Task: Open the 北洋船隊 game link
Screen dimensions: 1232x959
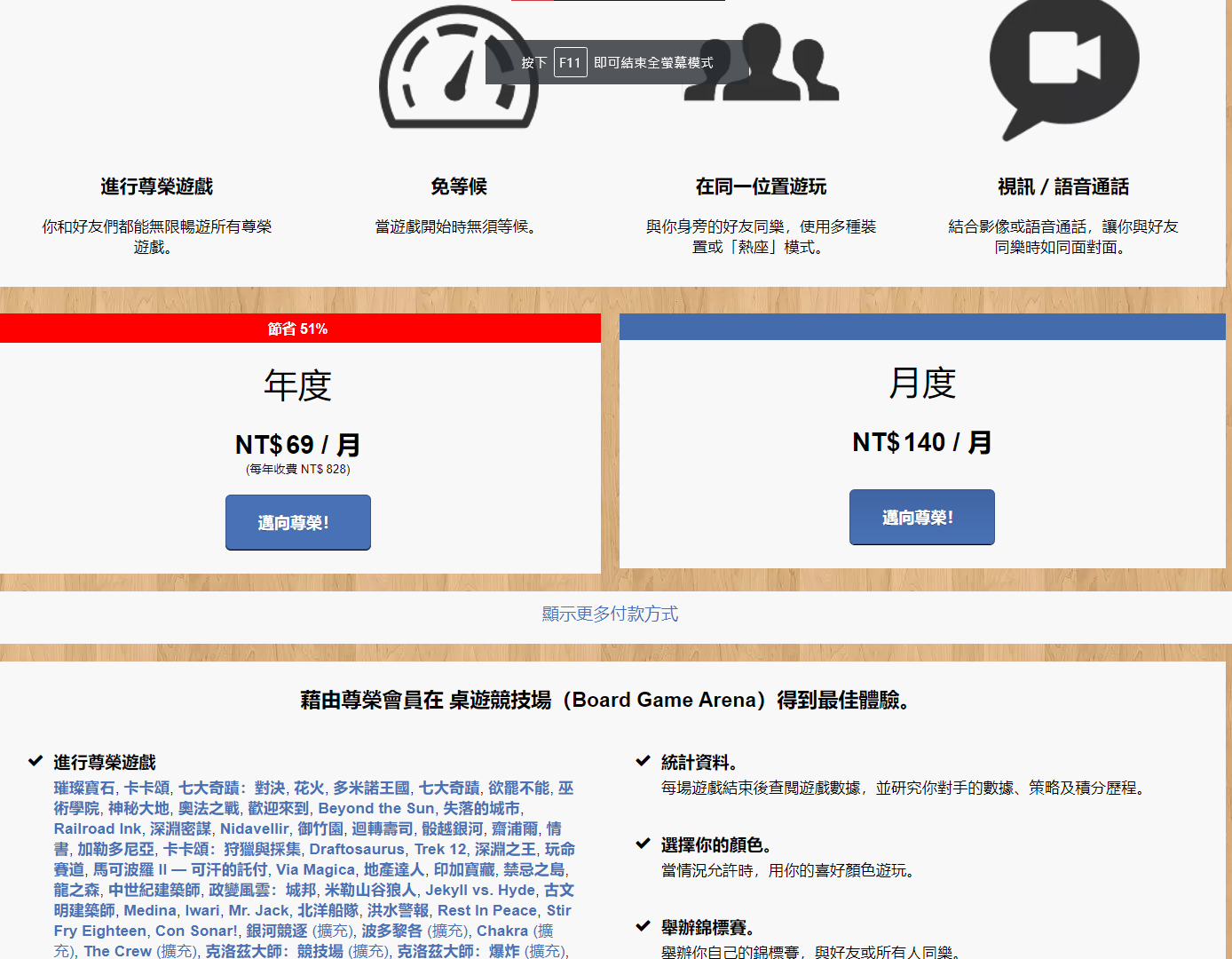Action: point(328,910)
